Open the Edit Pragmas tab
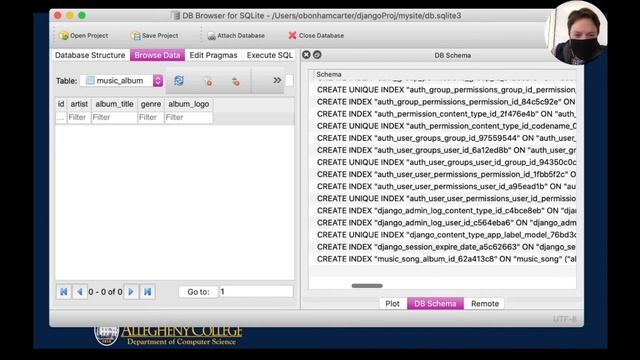This screenshot has height=360, width=640. [213, 55]
